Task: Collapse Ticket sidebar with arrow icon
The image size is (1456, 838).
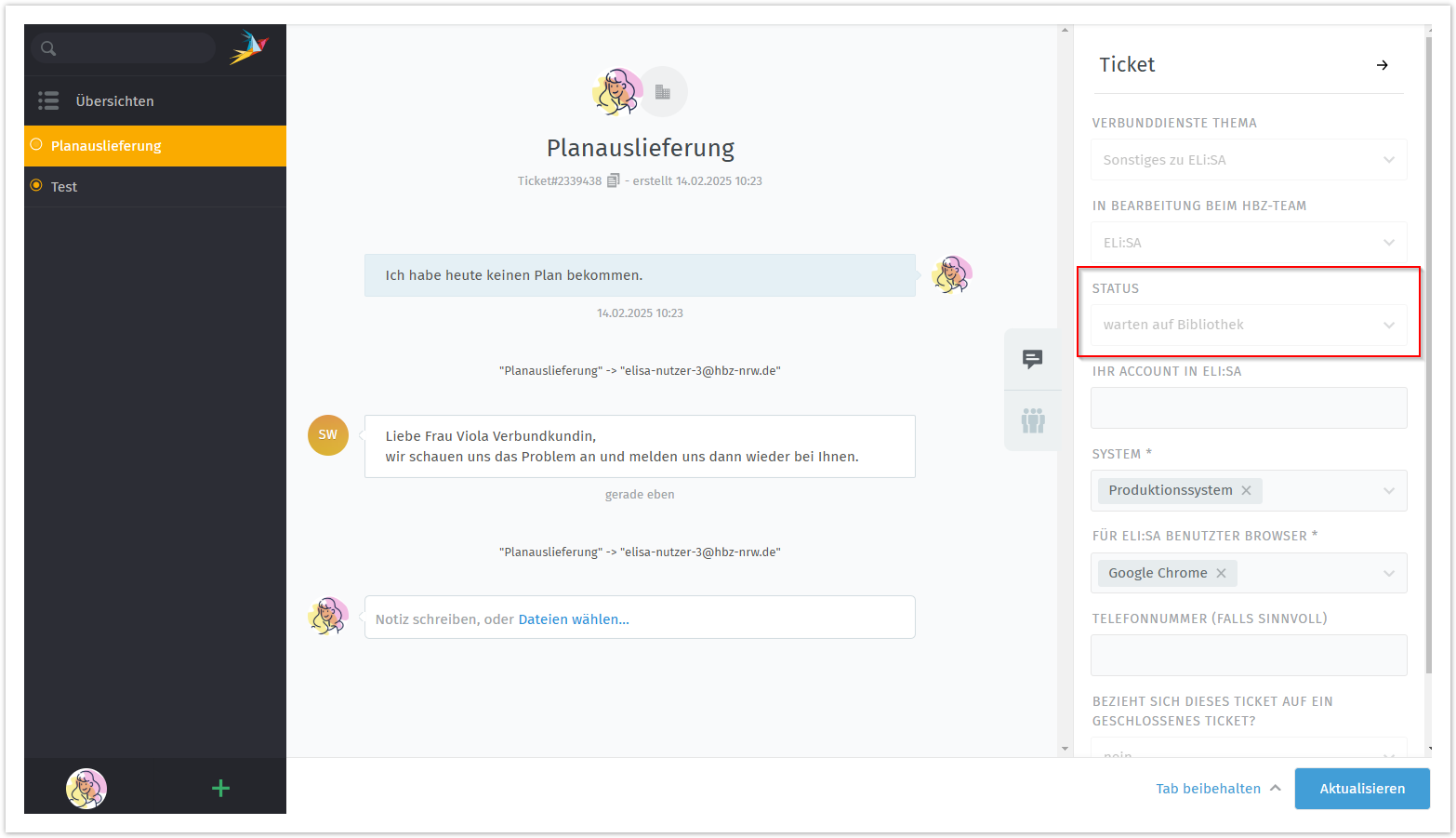Action: [x=1382, y=65]
